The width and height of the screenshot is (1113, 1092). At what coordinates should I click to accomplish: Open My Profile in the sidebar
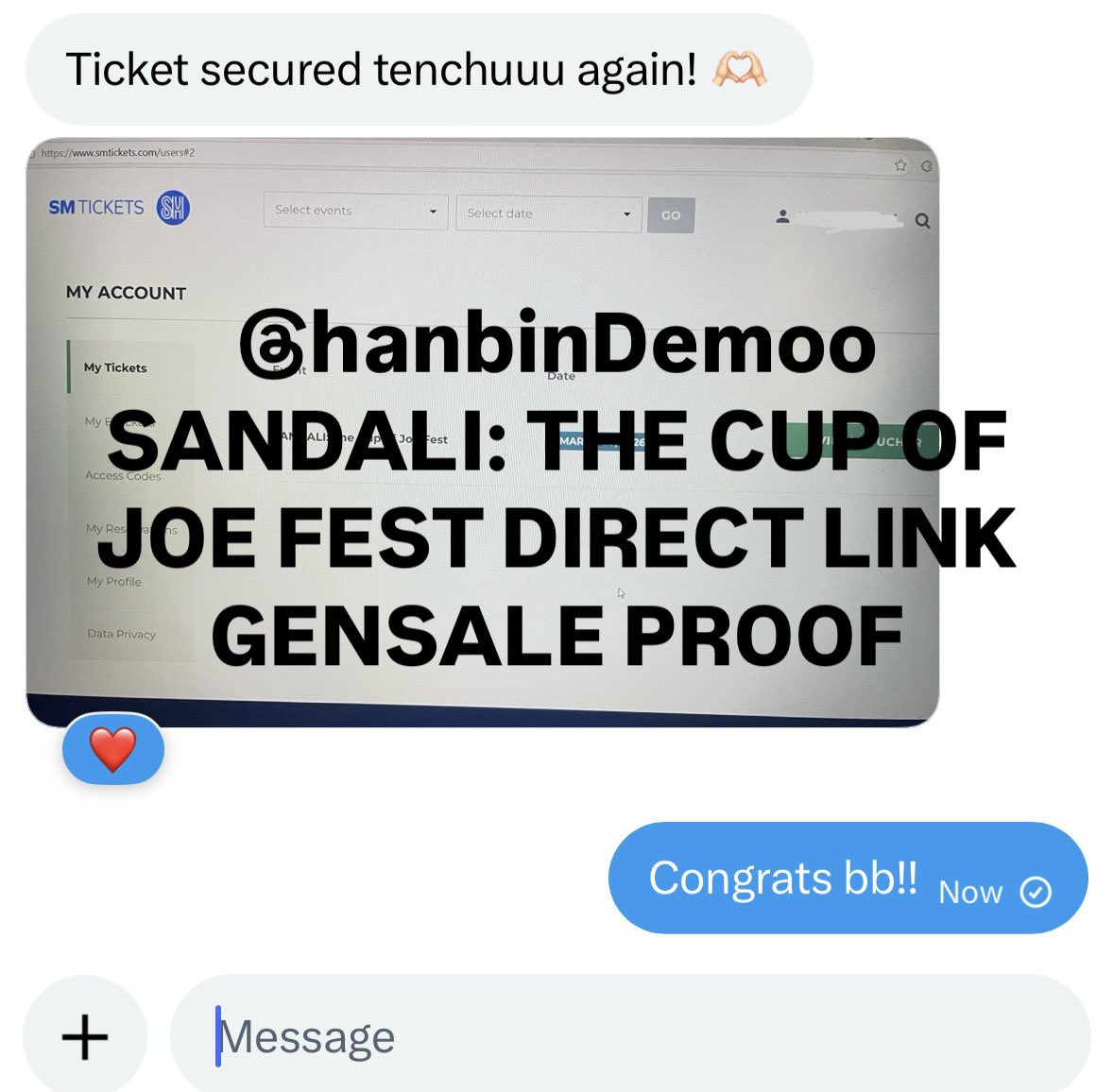click(114, 581)
